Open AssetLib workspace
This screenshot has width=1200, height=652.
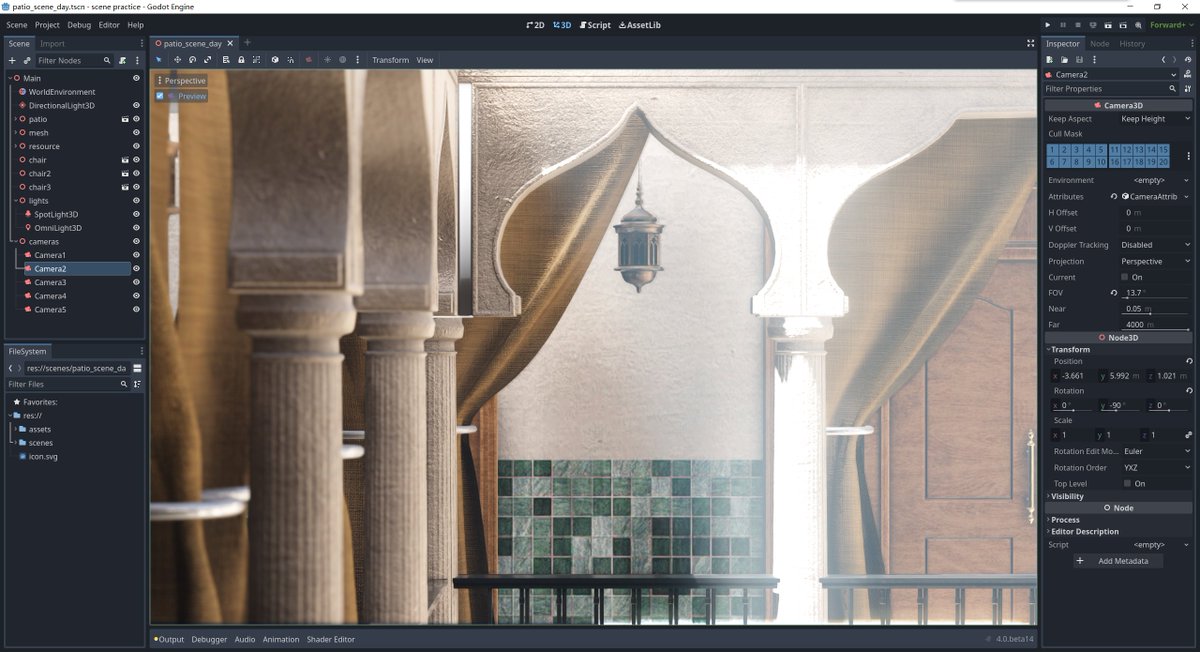pyautogui.click(x=640, y=25)
